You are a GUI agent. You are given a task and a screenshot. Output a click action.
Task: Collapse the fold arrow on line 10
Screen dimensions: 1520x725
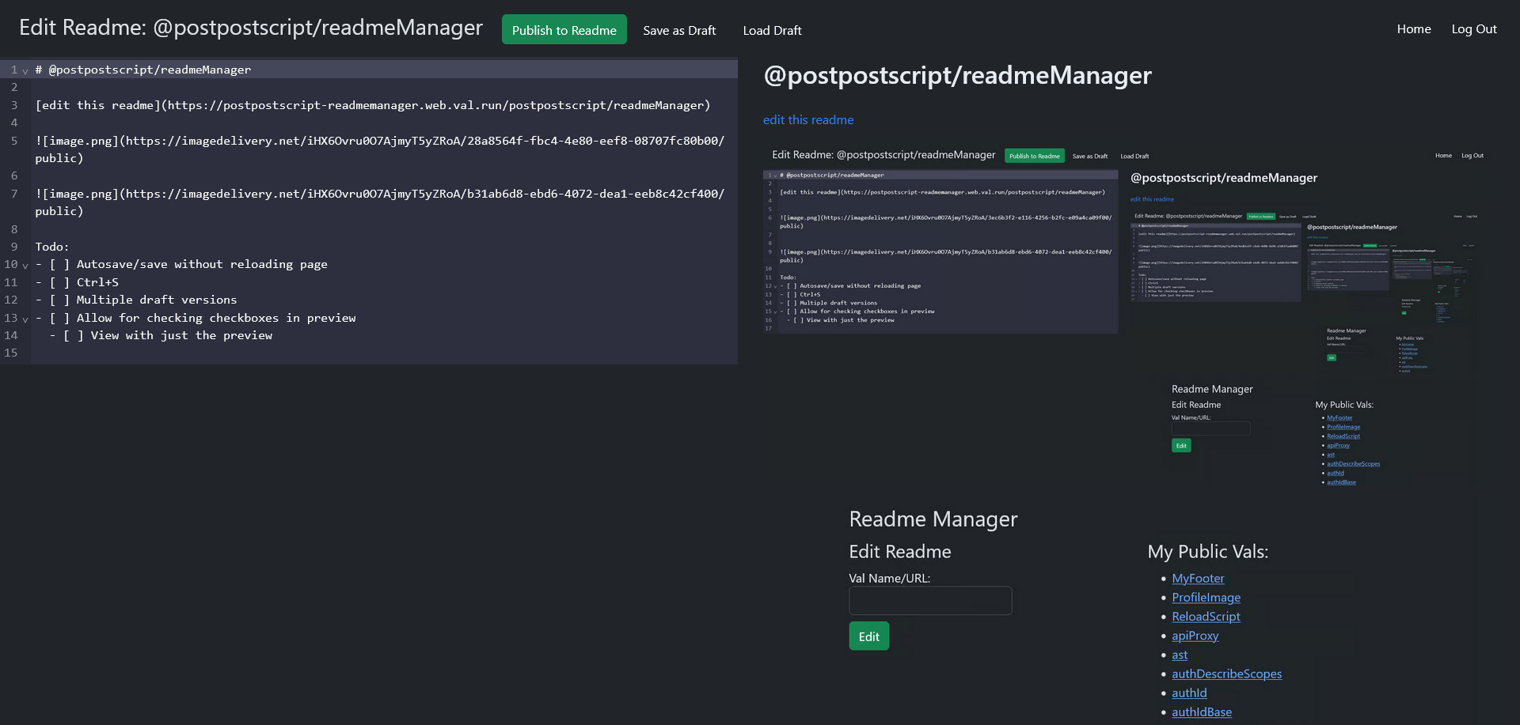(x=25, y=266)
